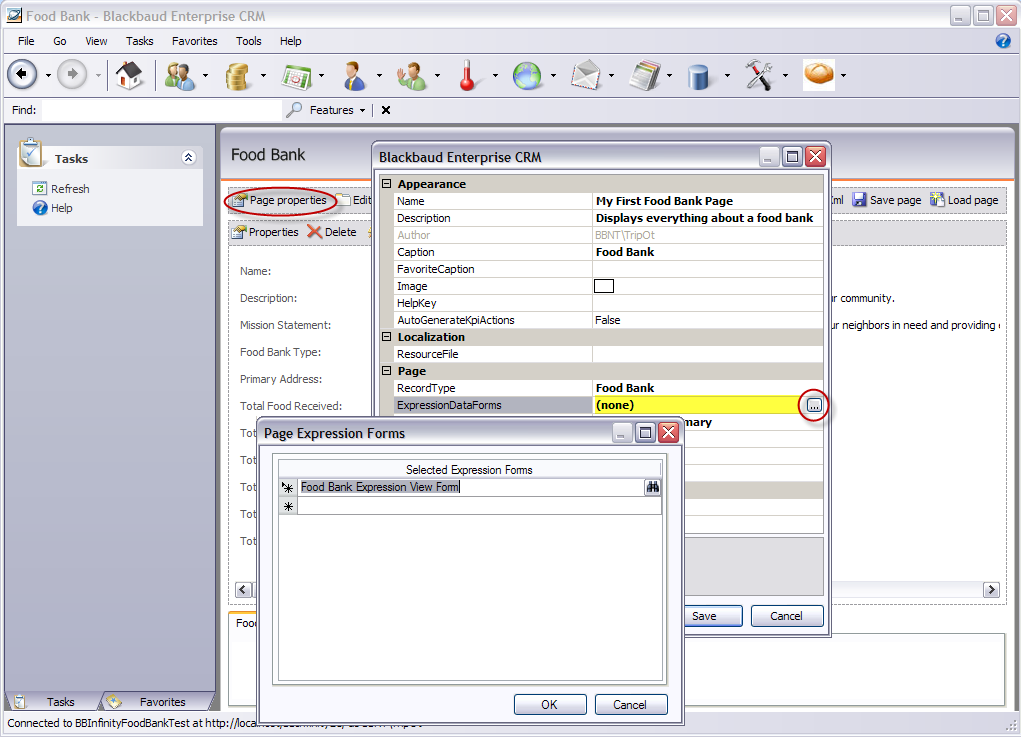Open dropdown arrow next to Back button

point(48,76)
